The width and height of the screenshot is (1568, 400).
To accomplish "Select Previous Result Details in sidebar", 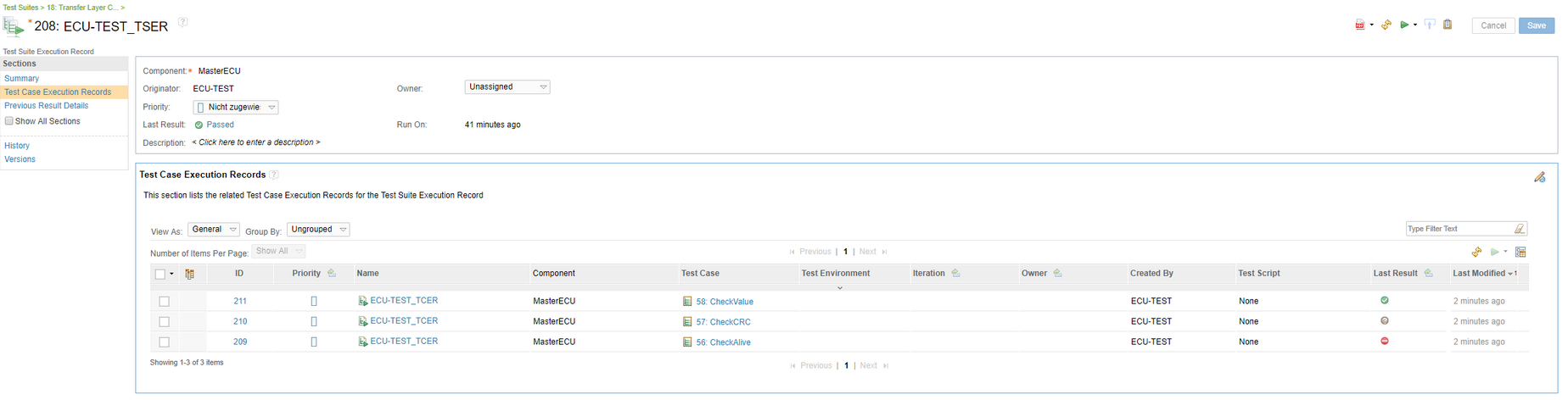I will (x=47, y=106).
